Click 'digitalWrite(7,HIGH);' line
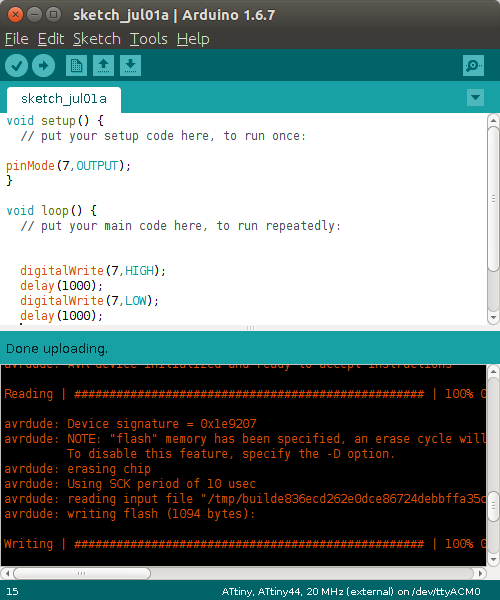 (93, 271)
